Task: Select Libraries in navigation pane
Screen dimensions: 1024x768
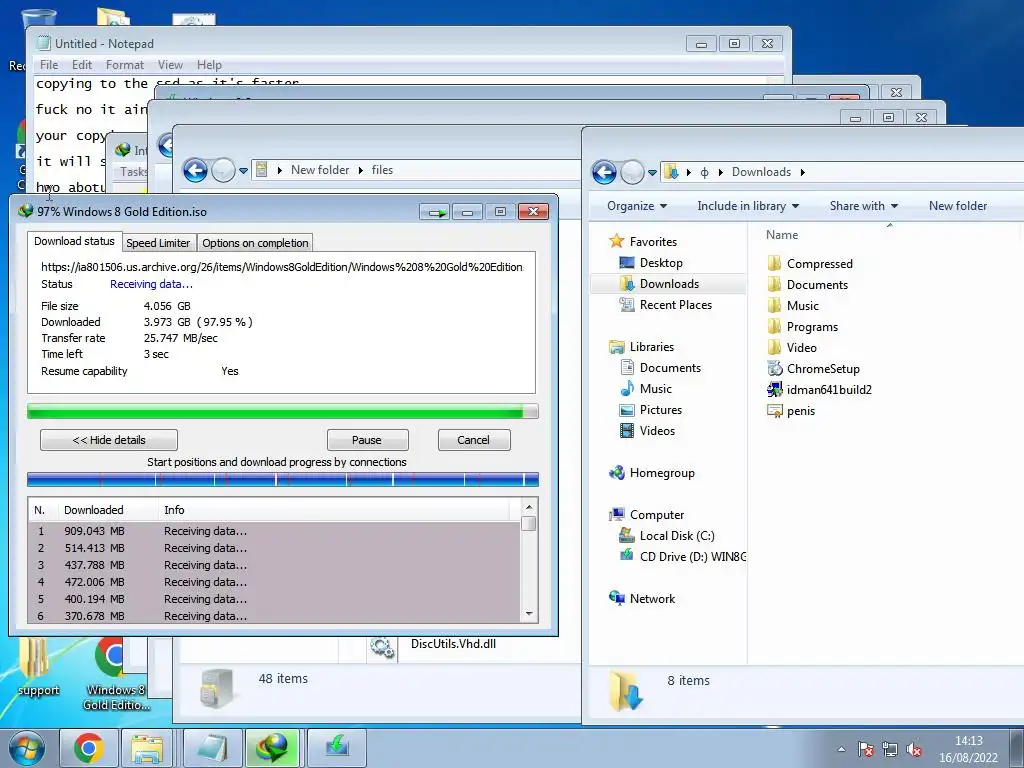Action: (x=651, y=347)
